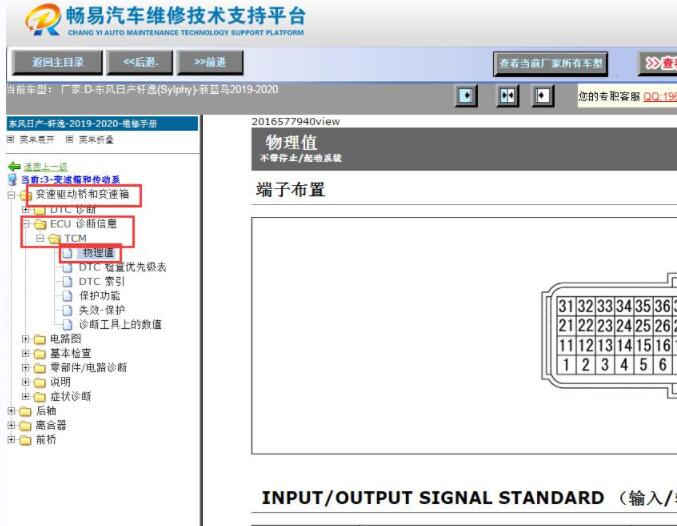Open the DTC 索引 page
This screenshot has width=677, height=526.
[x=102, y=282]
